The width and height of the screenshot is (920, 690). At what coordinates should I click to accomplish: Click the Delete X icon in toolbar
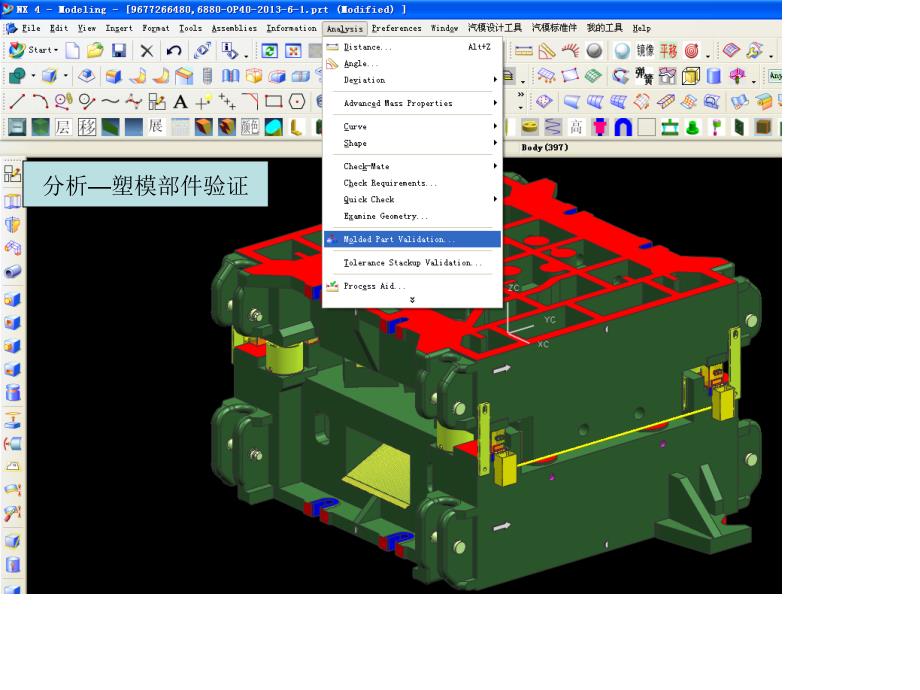click(147, 50)
